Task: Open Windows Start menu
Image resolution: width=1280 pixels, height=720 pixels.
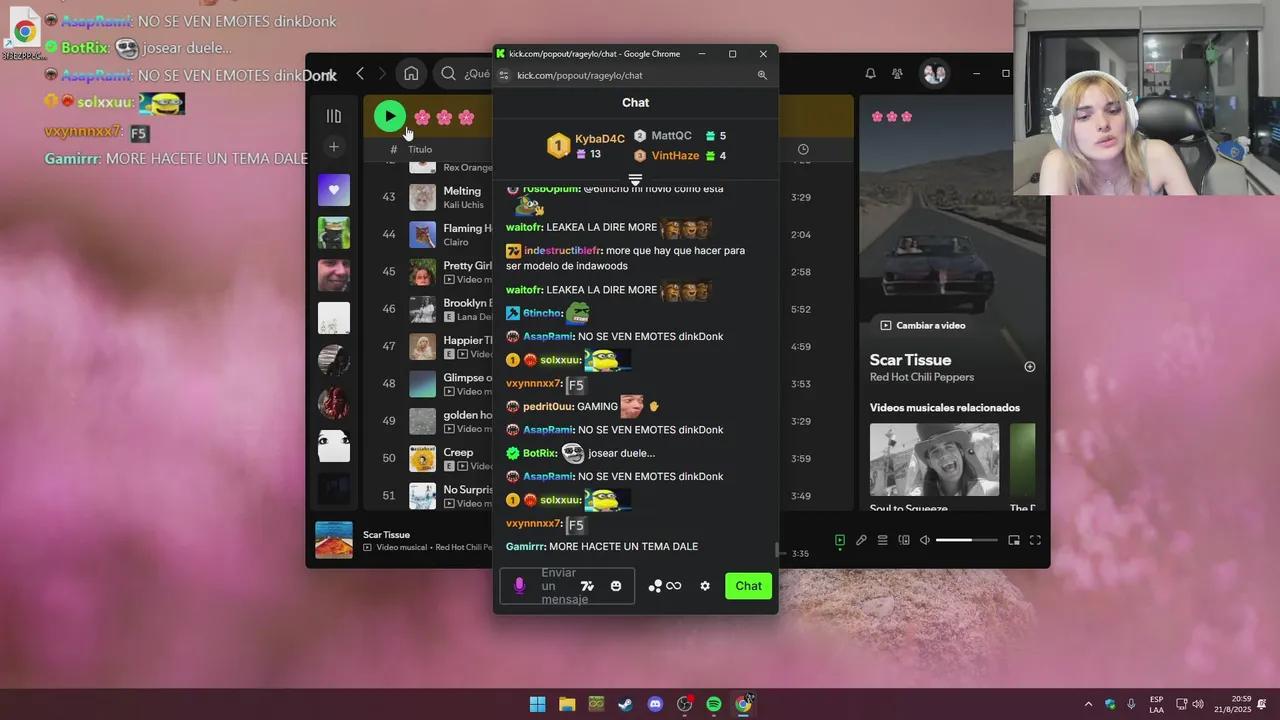Action: [537, 704]
